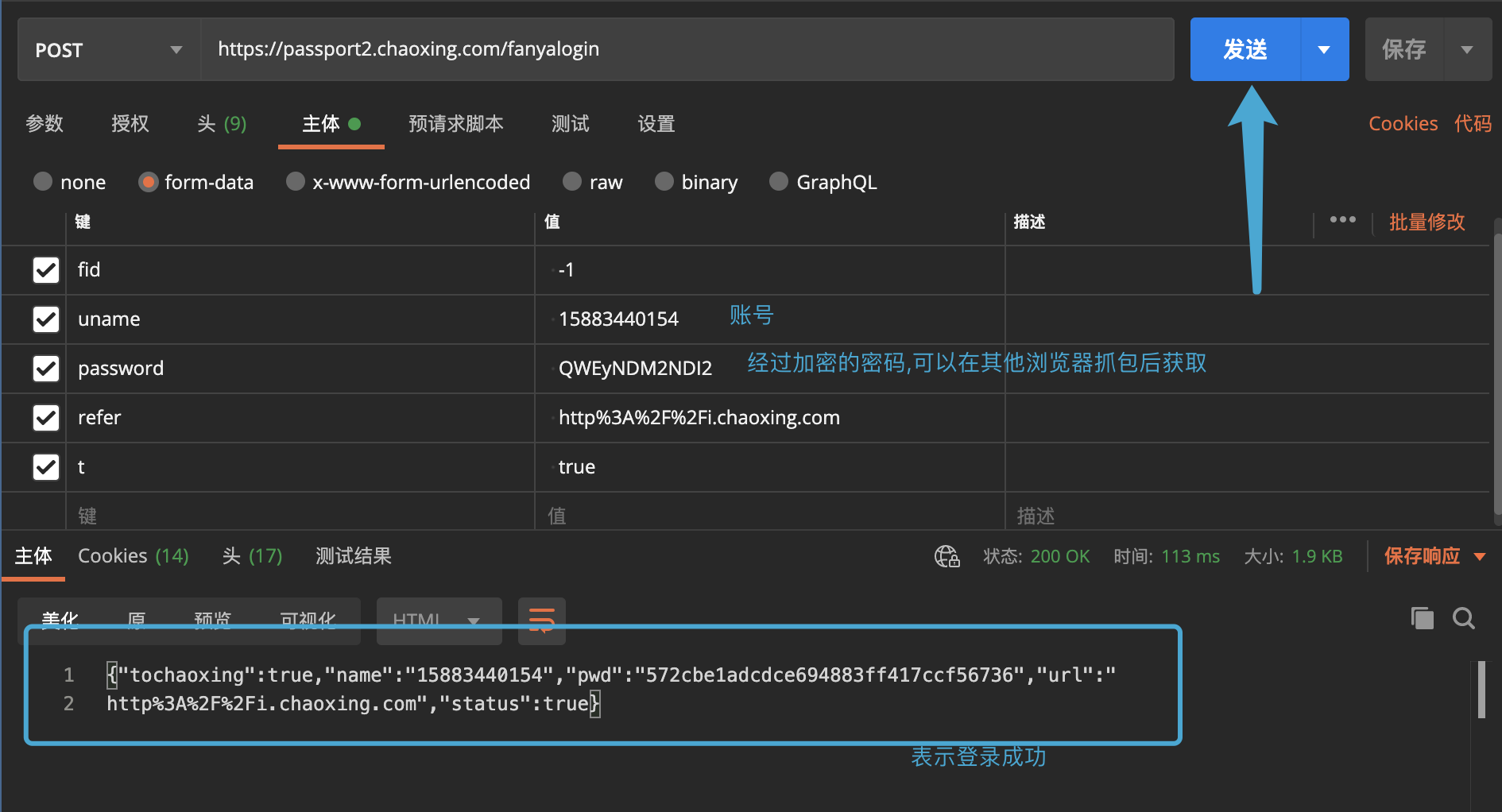Open the column options three-dot menu
Viewport: 1502px width, 812px height.
[1342, 220]
